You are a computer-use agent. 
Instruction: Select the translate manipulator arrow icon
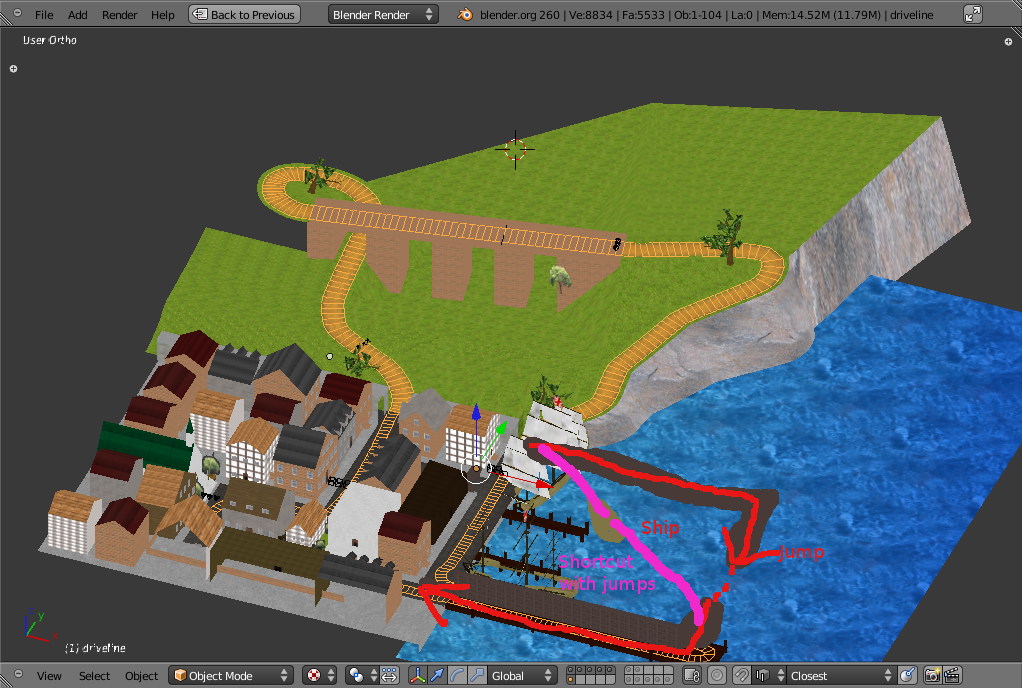tap(438, 676)
